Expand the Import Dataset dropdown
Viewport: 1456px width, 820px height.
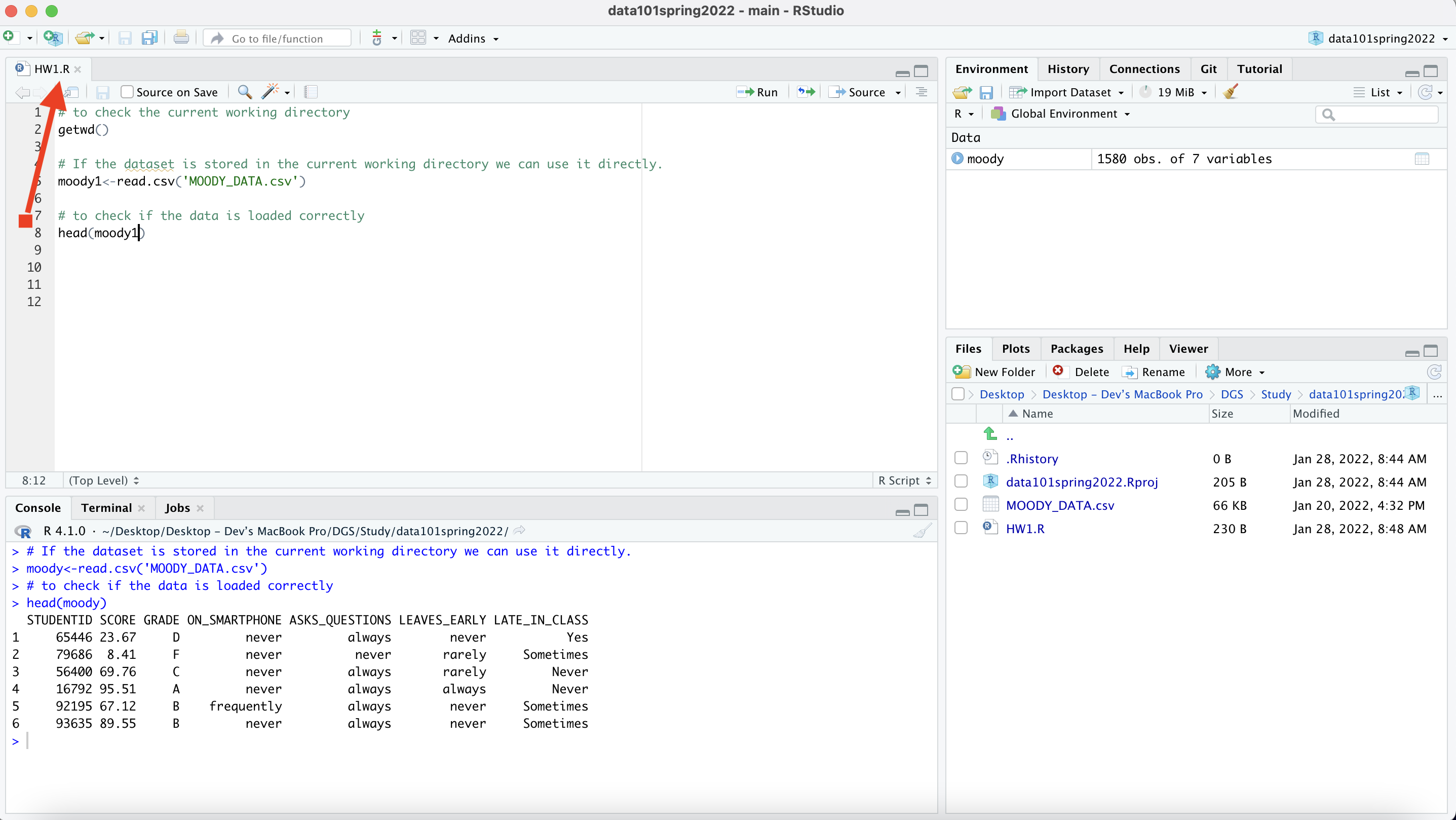pyautogui.click(x=1070, y=92)
